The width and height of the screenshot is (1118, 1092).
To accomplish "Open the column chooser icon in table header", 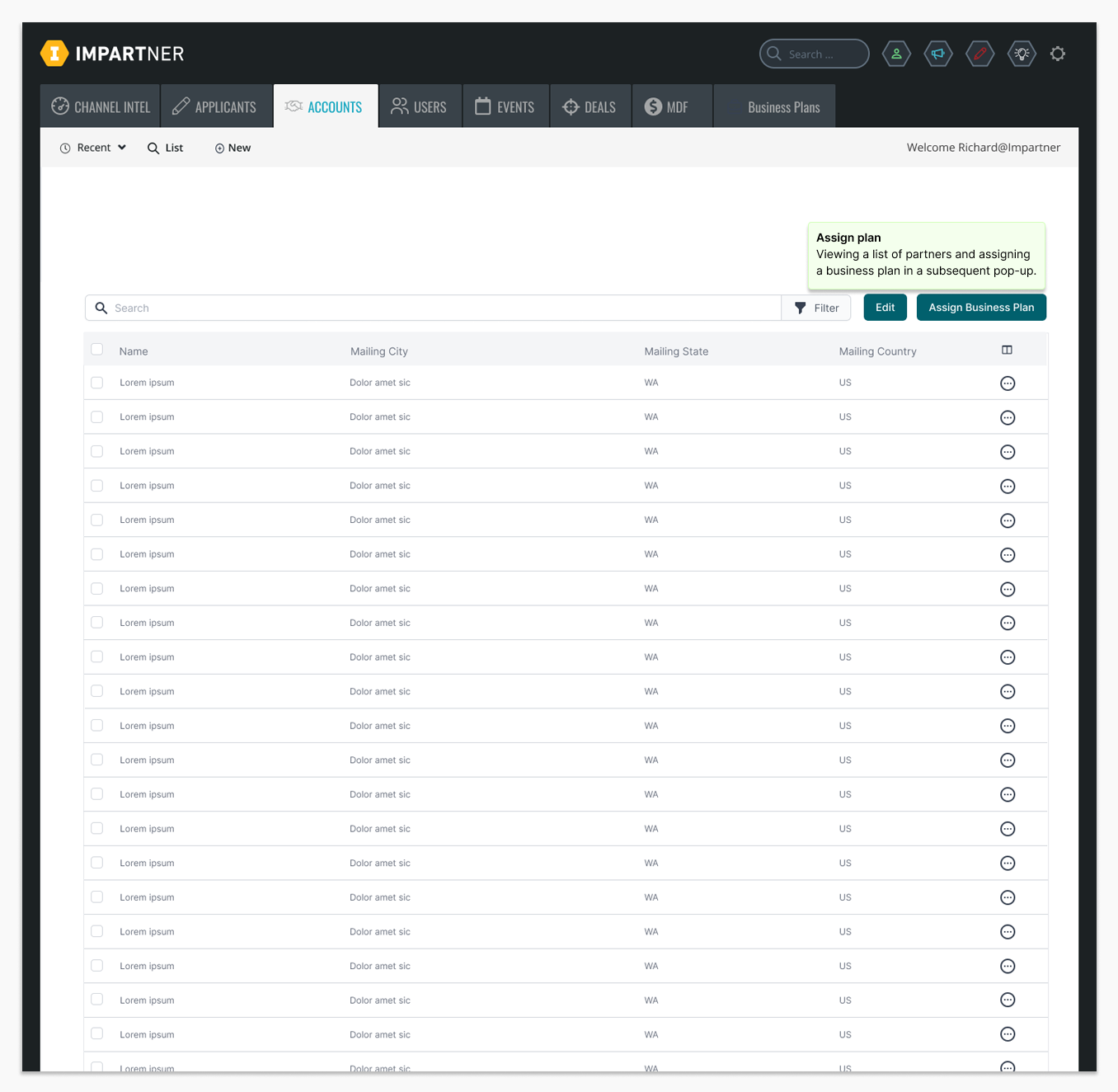I will [x=1007, y=351].
